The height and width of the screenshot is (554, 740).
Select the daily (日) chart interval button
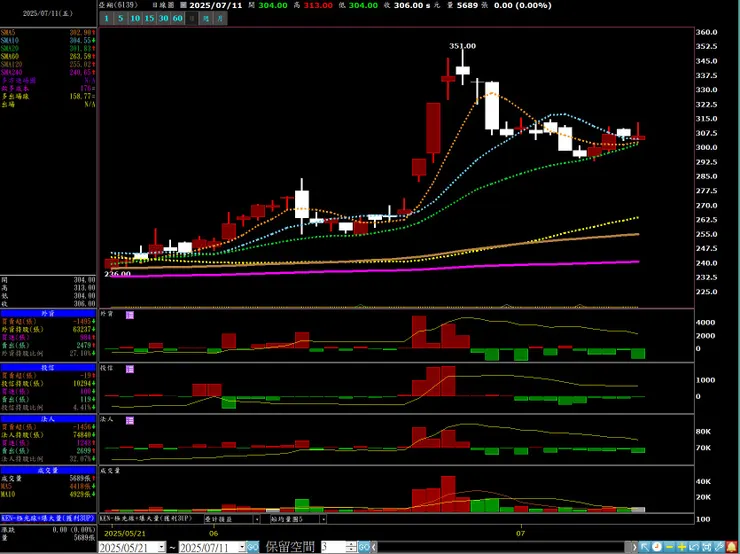point(192,18)
